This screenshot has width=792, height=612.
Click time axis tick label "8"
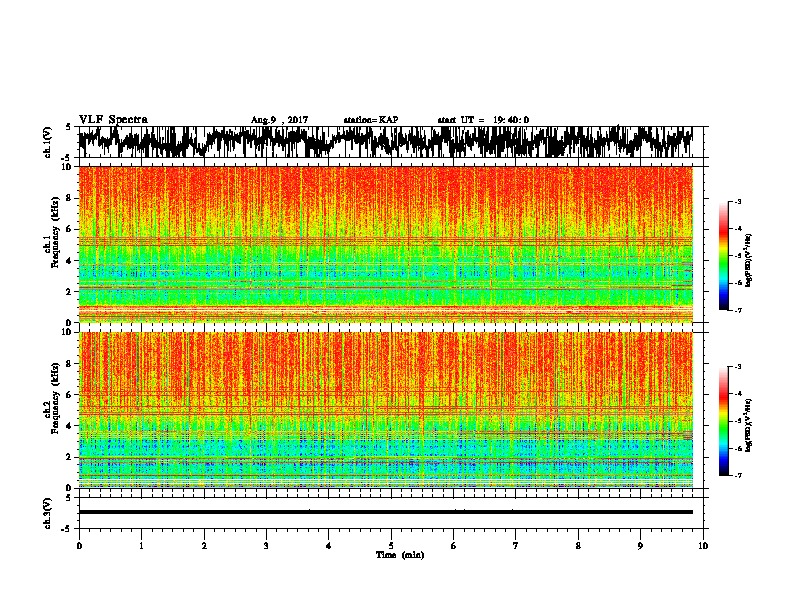pos(578,546)
